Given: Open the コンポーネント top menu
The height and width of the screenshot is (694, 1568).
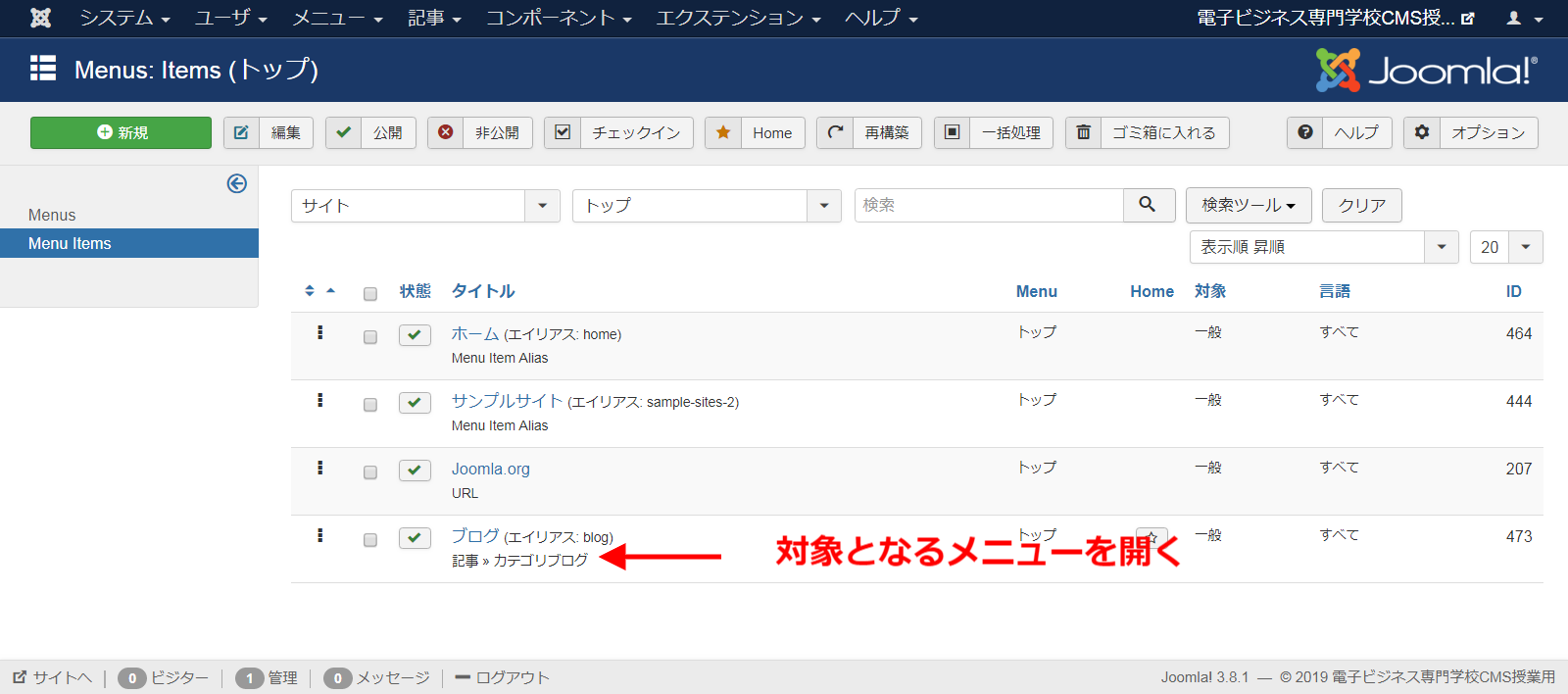Looking at the screenshot, I should (559, 18).
